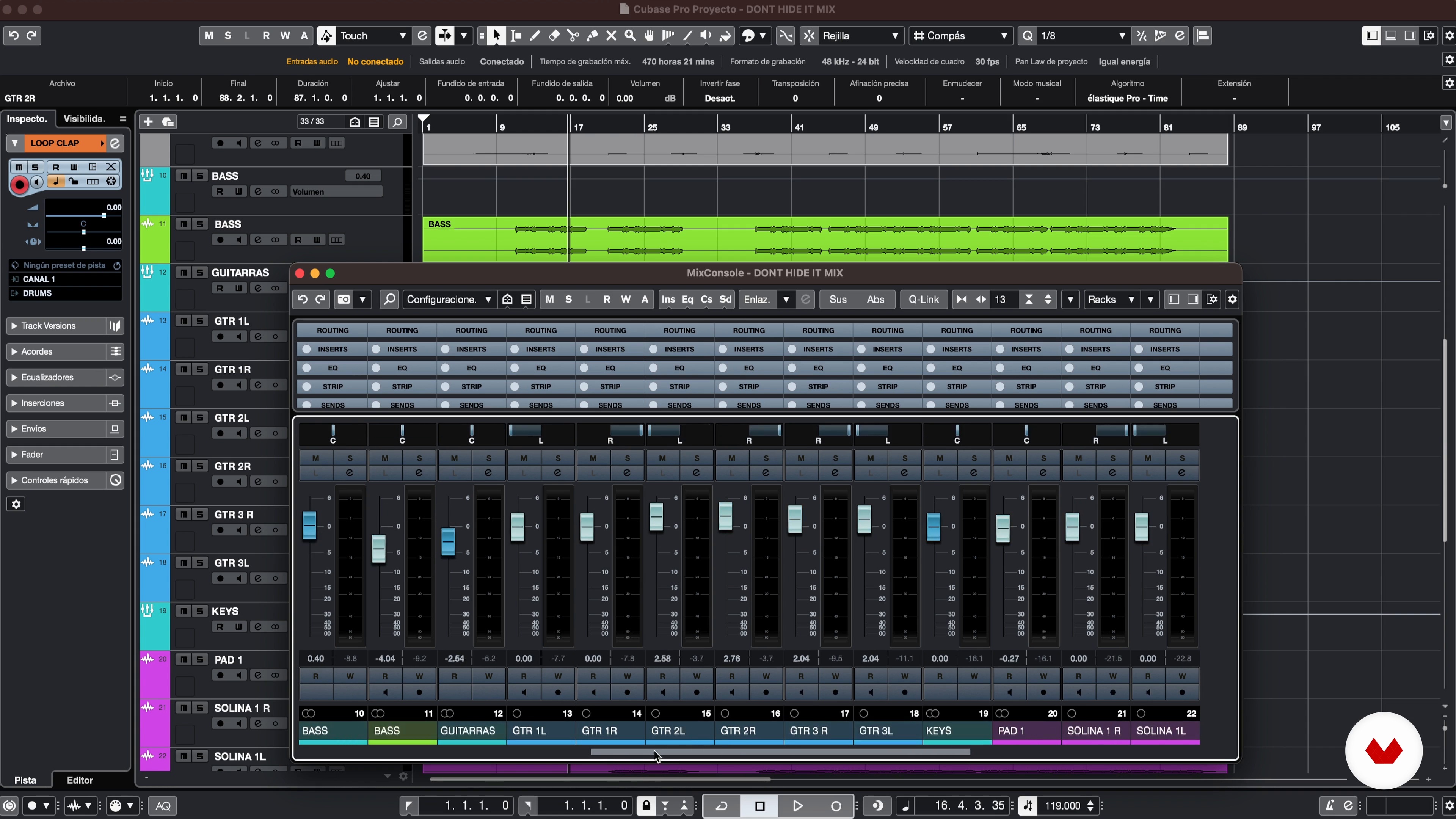The width and height of the screenshot is (1456, 819).
Task: Click the Auto-Scroll icon in toolbar
Action: pyautogui.click(x=445, y=36)
